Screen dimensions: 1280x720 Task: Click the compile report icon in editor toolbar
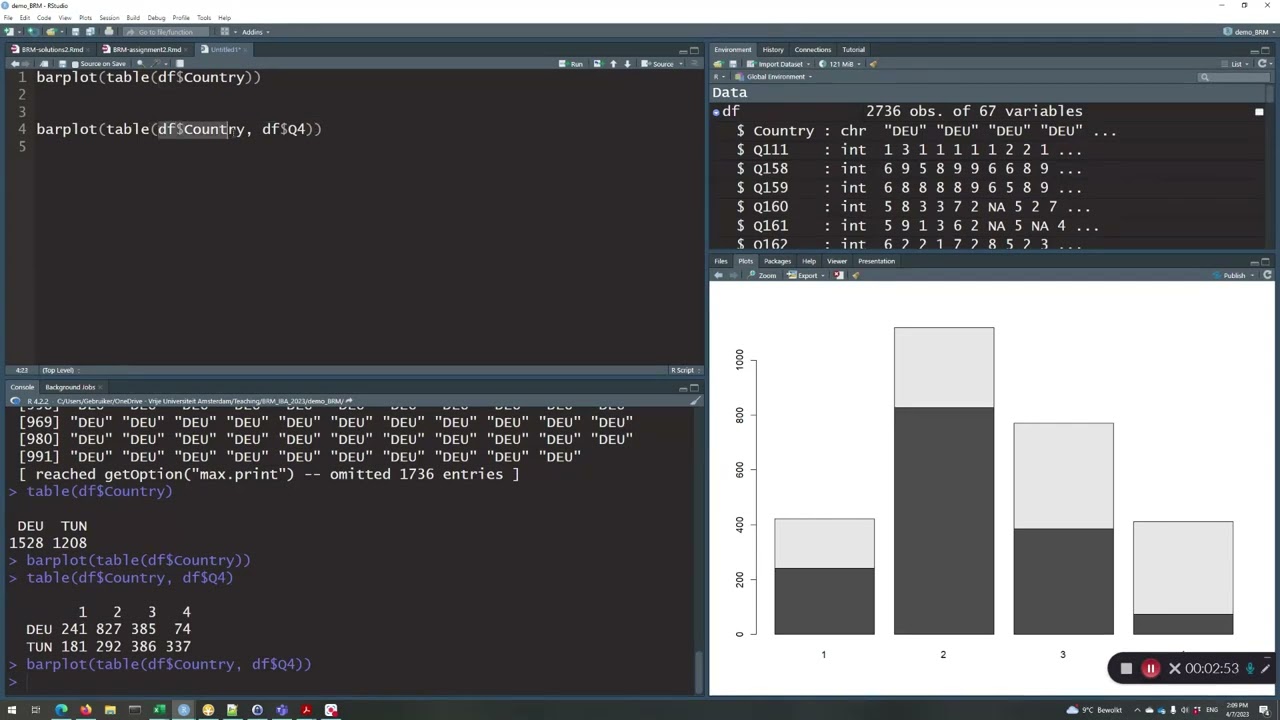point(180,64)
